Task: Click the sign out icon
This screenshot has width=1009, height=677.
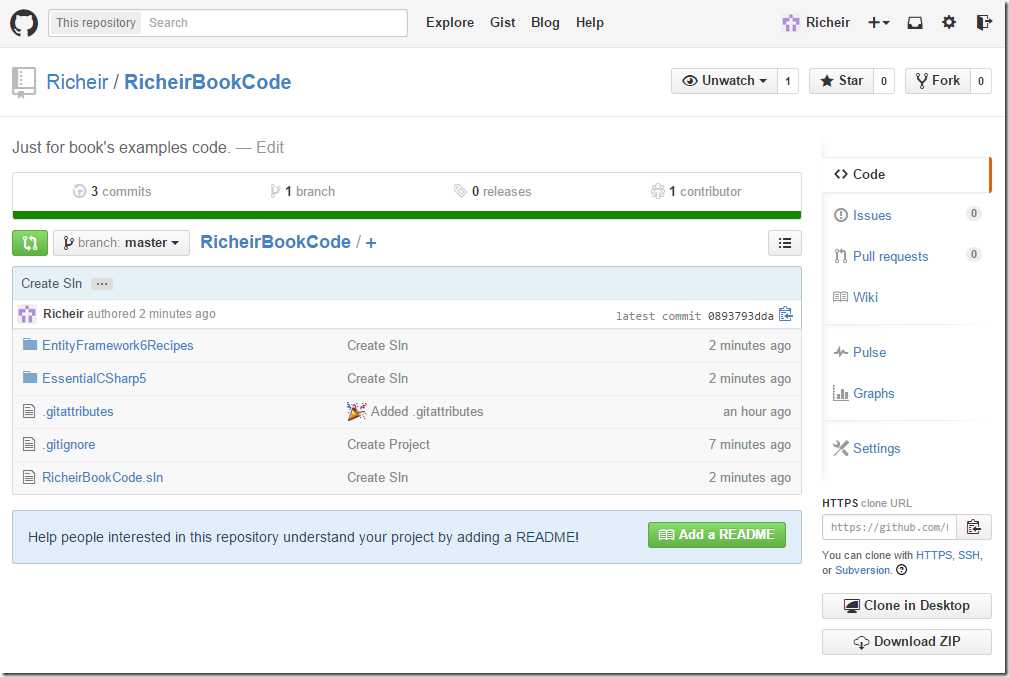Action: [x=984, y=23]
